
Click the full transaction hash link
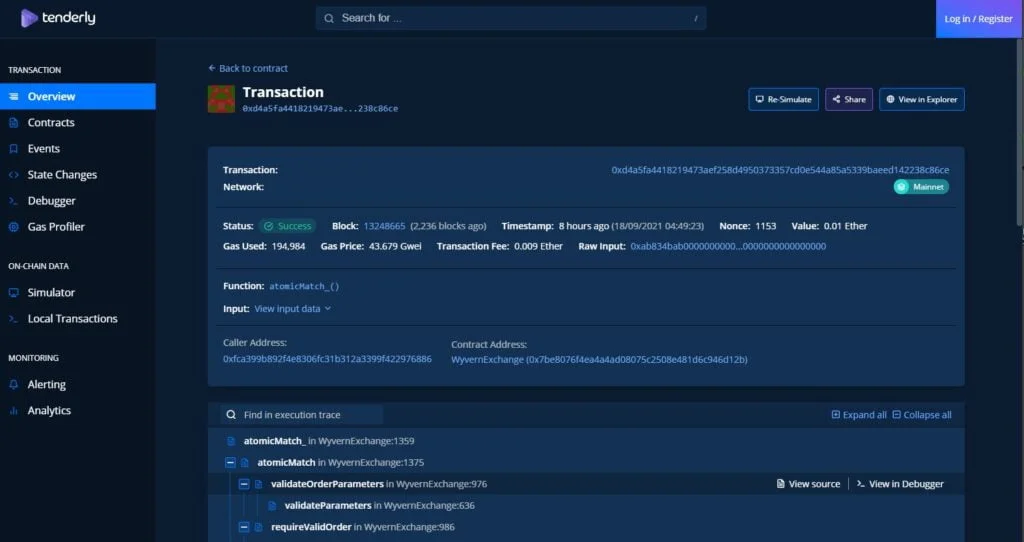click(780, 170)
